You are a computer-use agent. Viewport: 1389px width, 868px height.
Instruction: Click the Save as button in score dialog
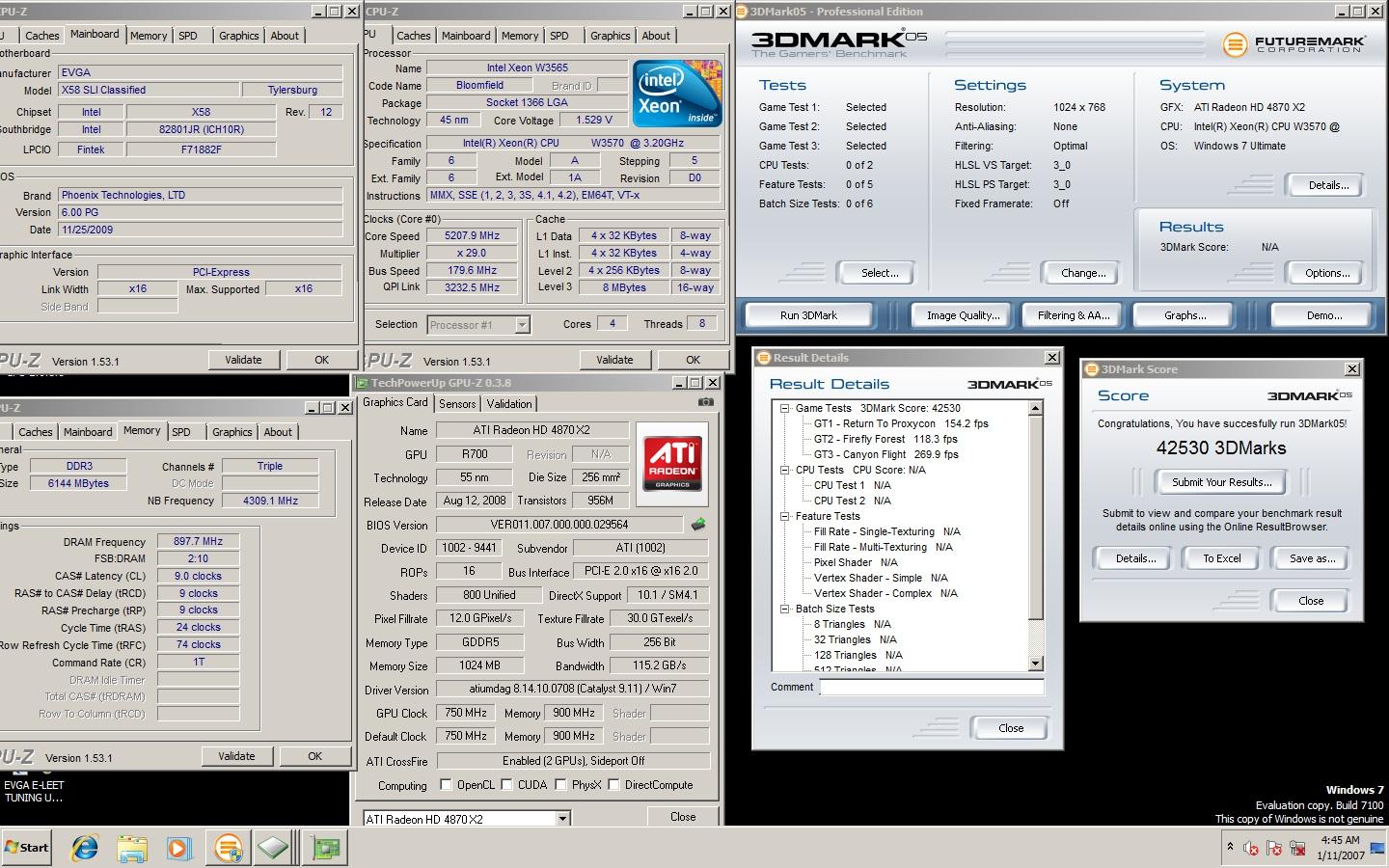[1312, 558]
